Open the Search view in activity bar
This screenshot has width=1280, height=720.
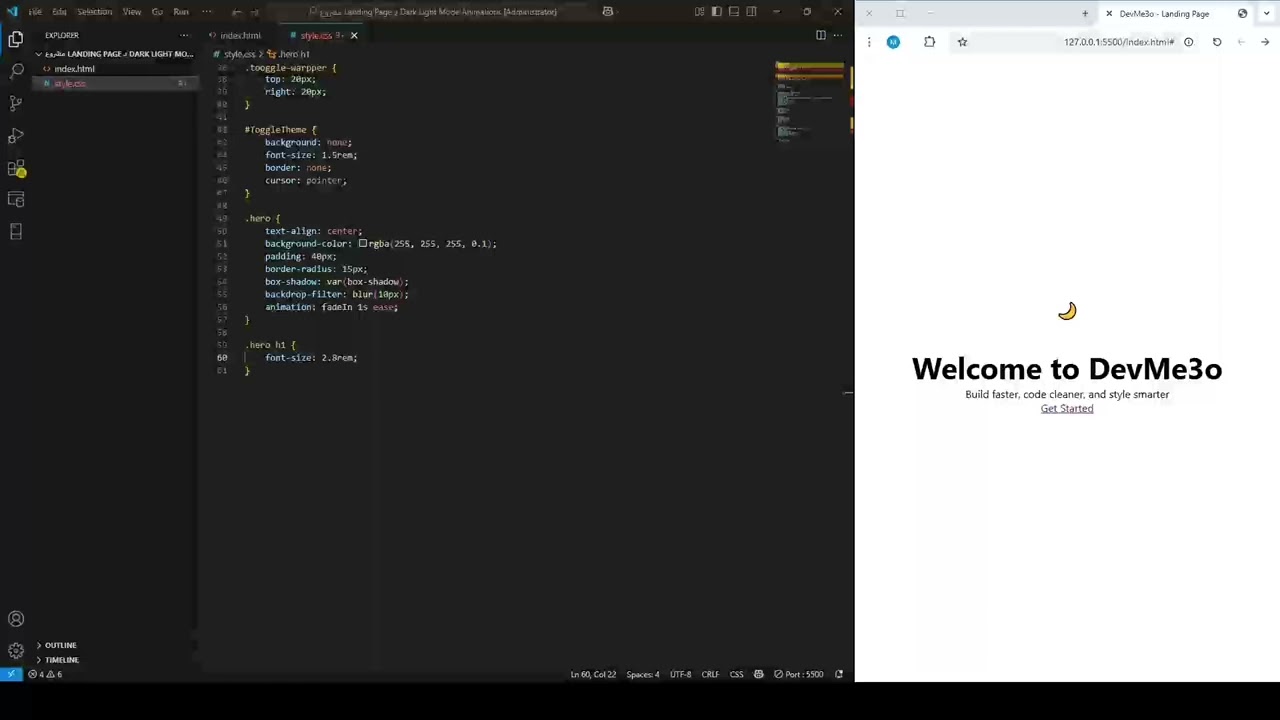[x=16, y=71]
